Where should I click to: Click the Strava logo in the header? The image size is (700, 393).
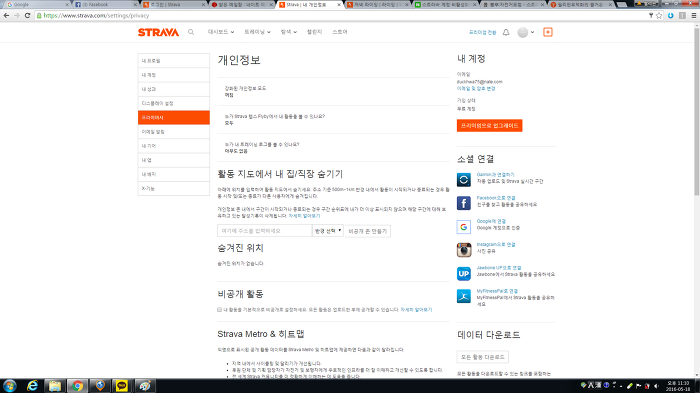coord(158,32)
